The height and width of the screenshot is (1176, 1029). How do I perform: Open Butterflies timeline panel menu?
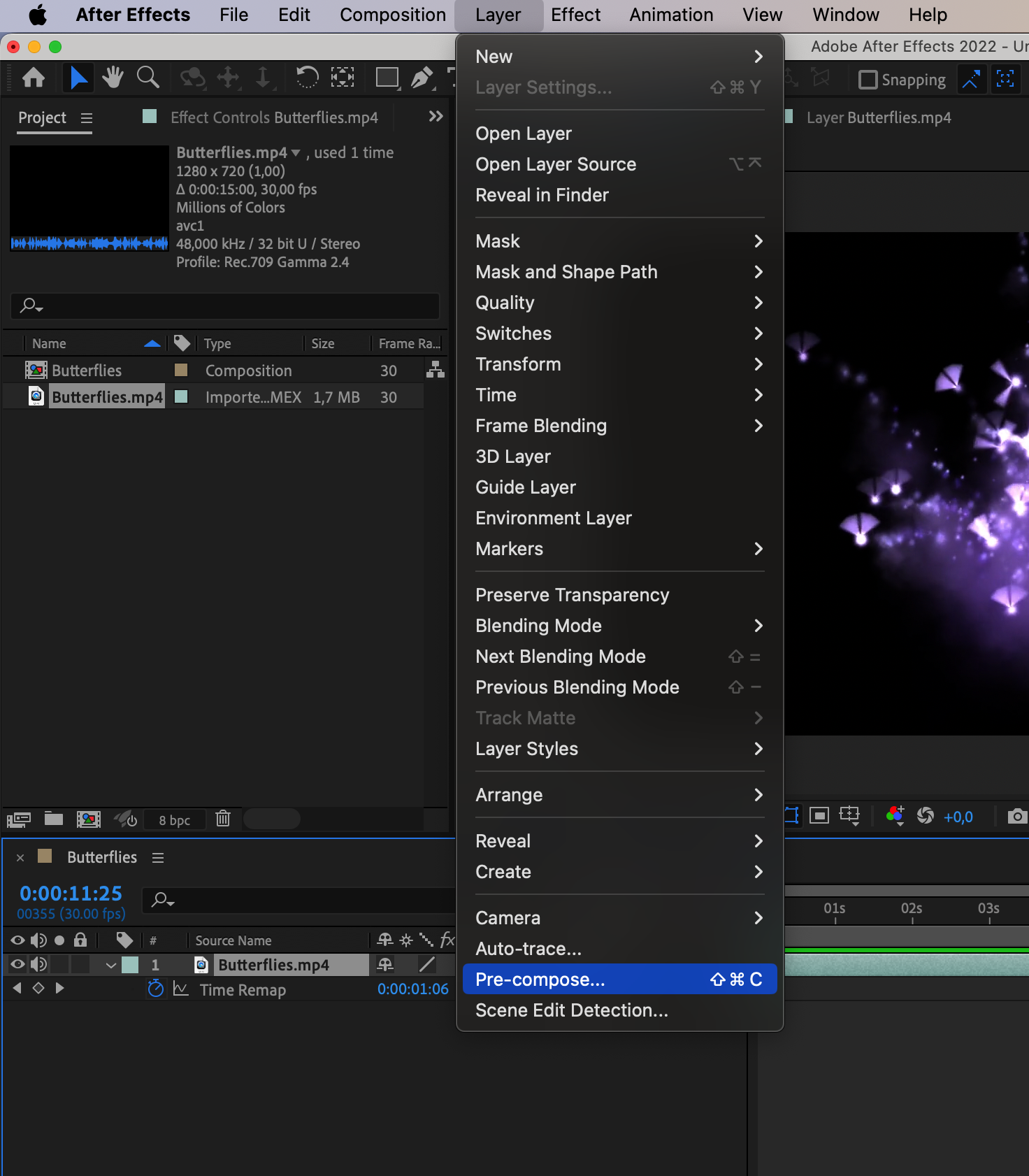(x=158, y=858)
